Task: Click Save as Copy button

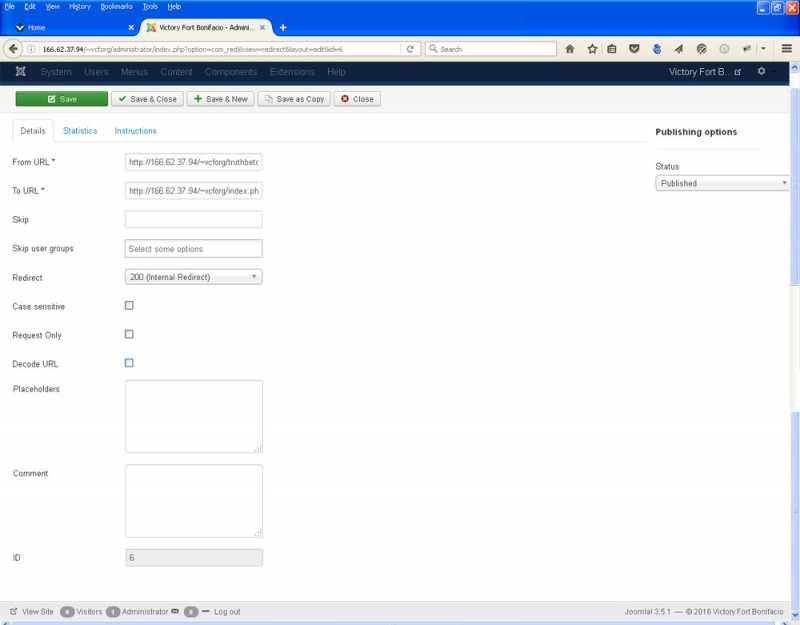Action: click(294, 99)
